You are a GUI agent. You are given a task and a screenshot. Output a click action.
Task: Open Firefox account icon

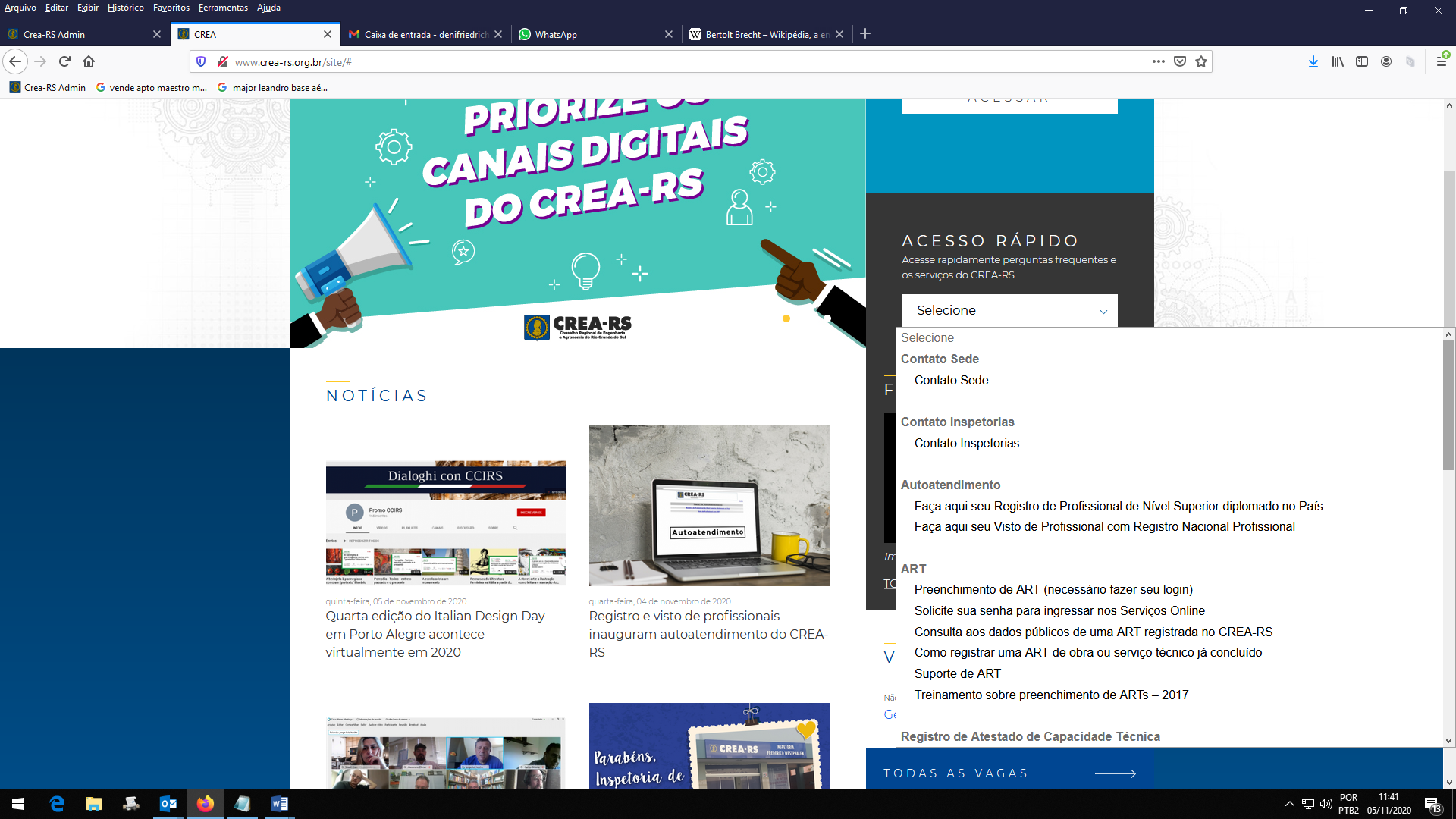pos(1386,61)
